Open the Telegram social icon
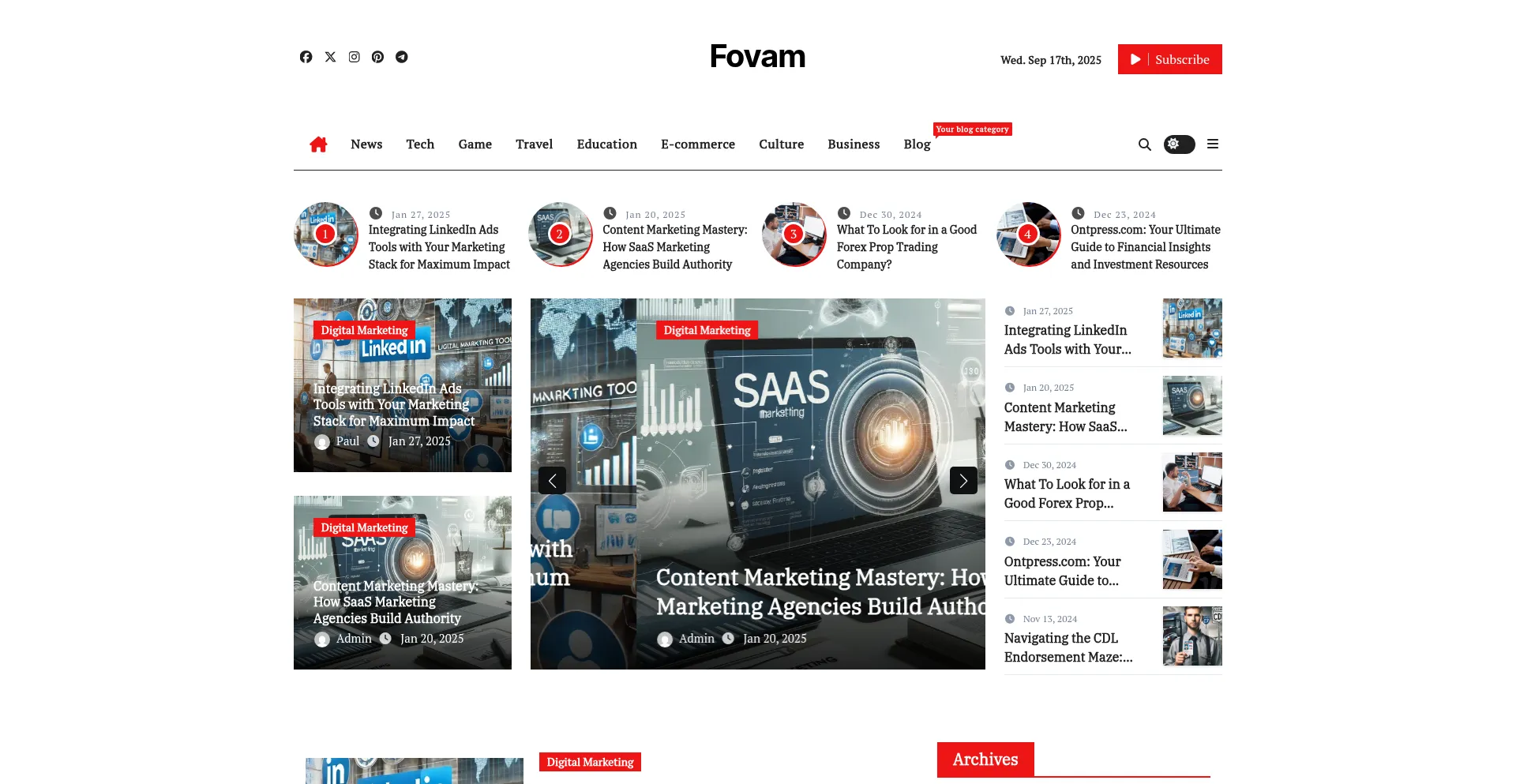Viewport: 1516px width, 784px height. [402, 57]
